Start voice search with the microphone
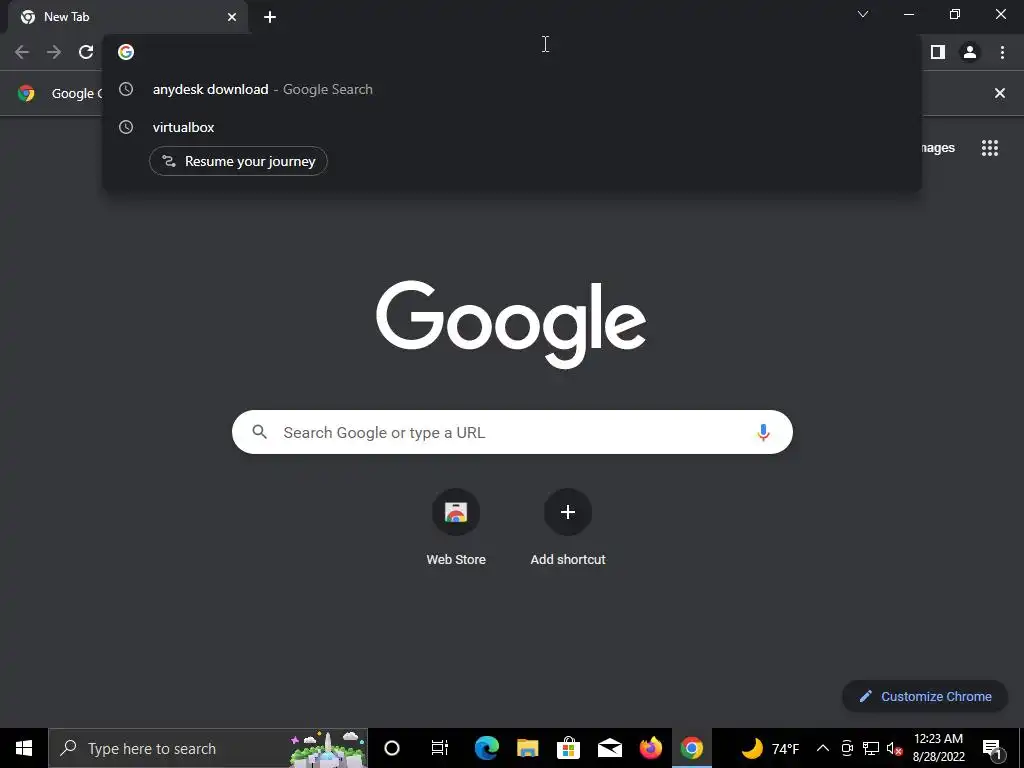 point(763,432)
